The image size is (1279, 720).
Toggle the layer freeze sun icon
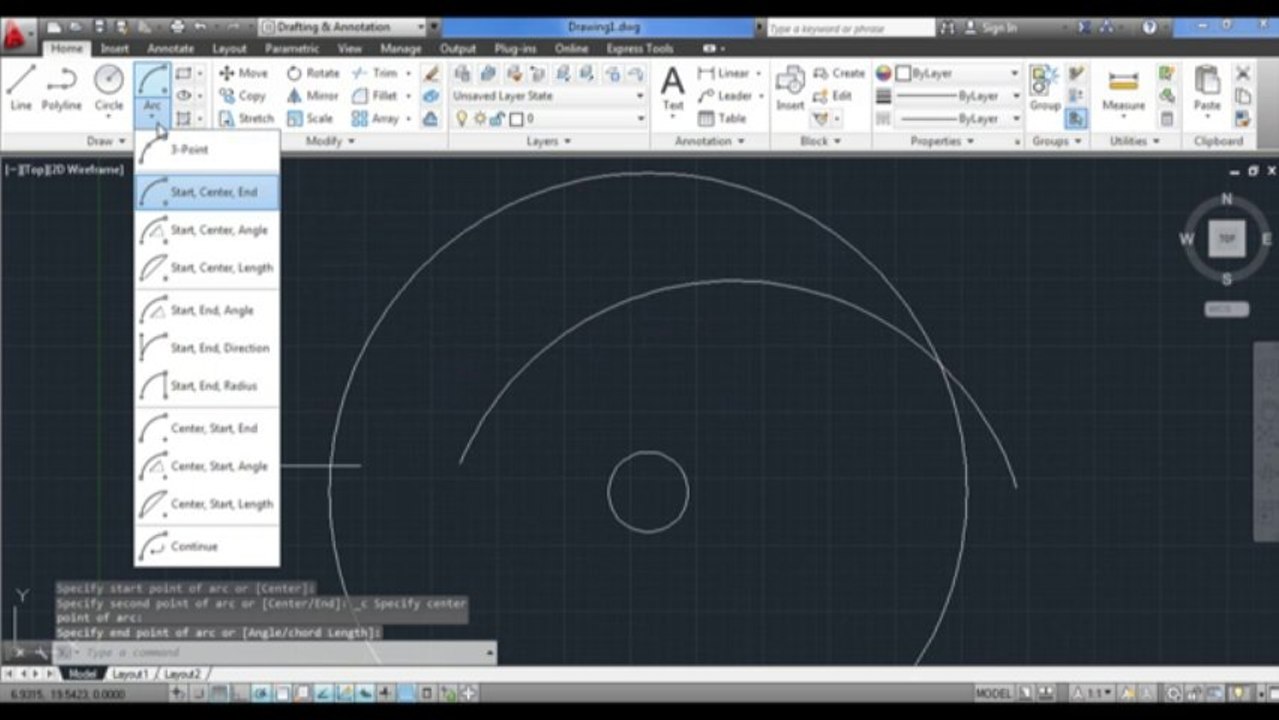(x=479, y=118)
